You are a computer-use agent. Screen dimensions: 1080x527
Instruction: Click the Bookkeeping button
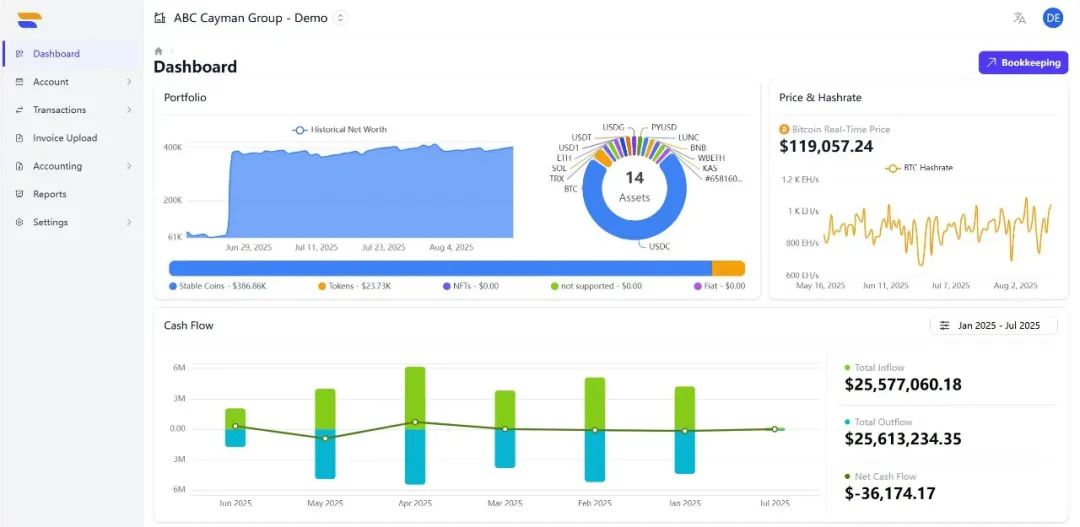tap(1023, 62)
